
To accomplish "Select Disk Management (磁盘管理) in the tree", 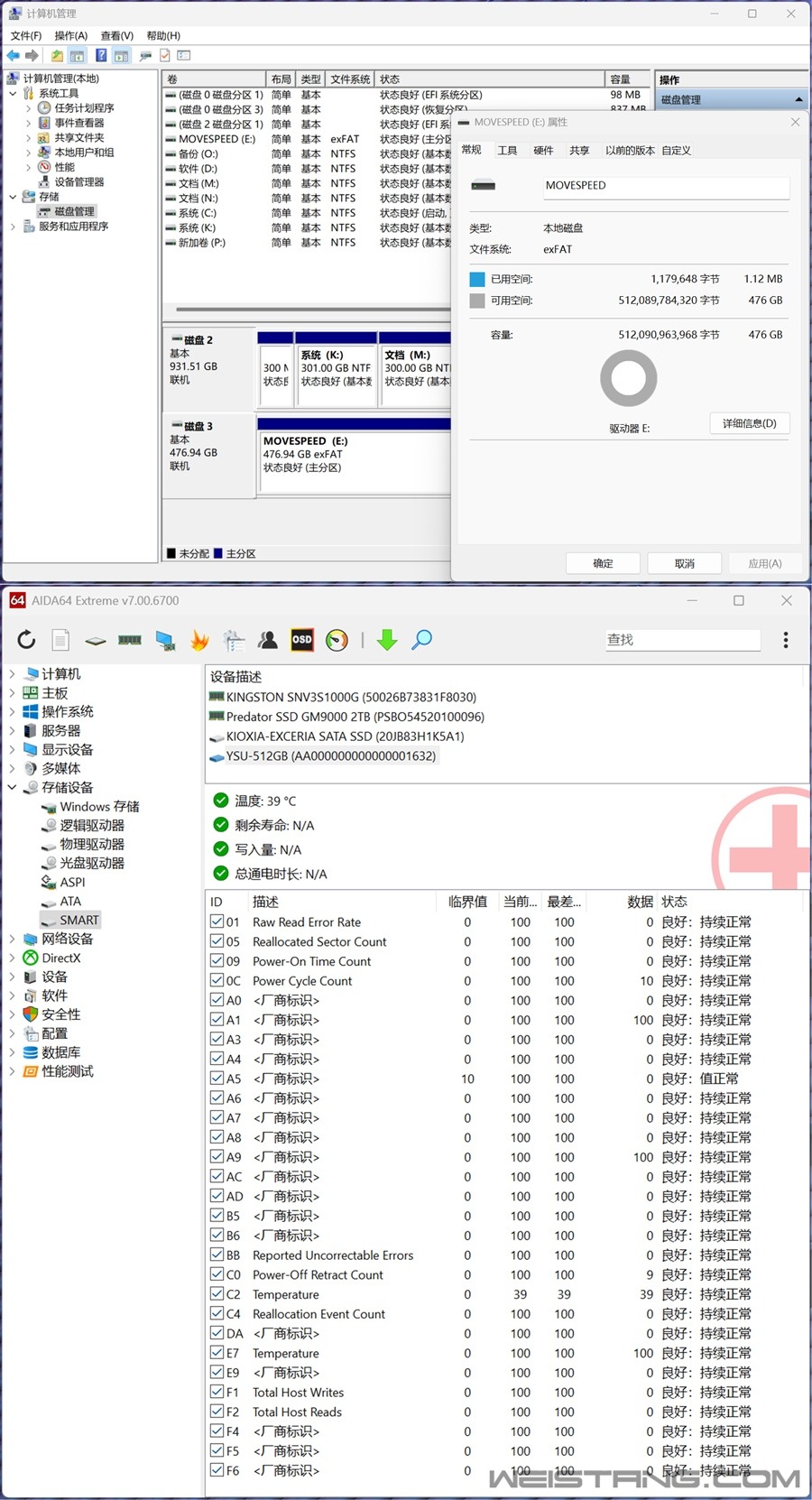I will (x=74, y=211).
